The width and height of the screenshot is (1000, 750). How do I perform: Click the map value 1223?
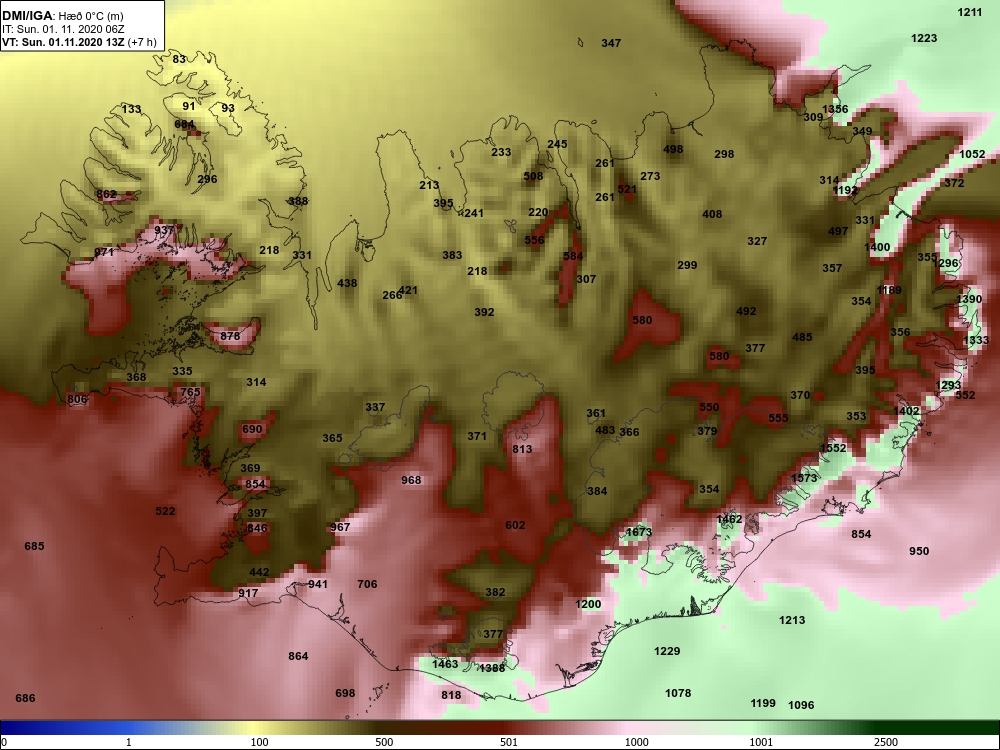tap(924, 38)
